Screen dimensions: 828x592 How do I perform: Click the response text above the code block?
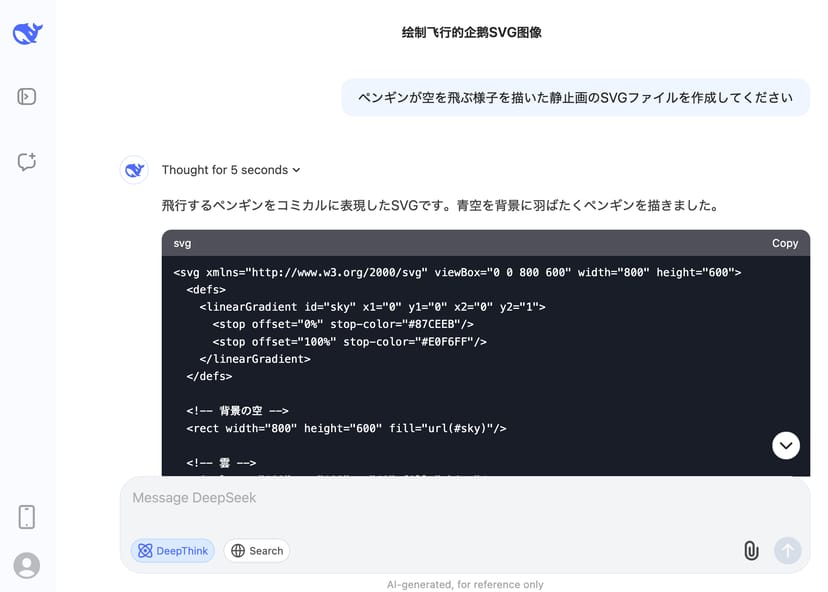coord(440,205)
